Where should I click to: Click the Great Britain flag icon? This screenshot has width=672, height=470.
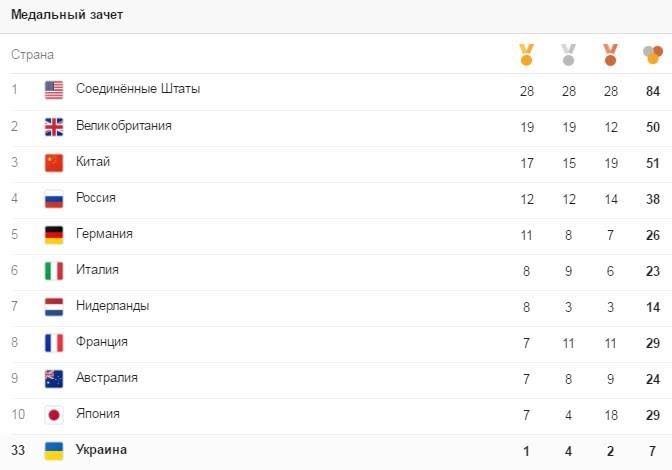coord(54,126)
